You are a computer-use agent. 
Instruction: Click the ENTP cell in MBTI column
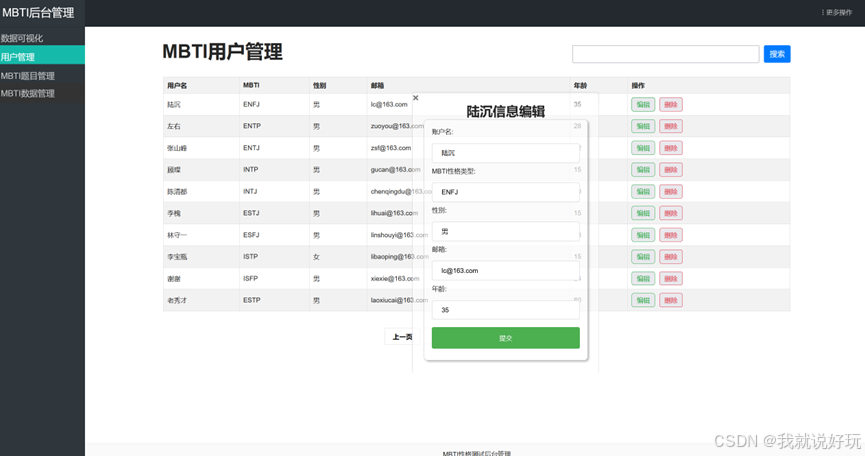coord(252,126)
